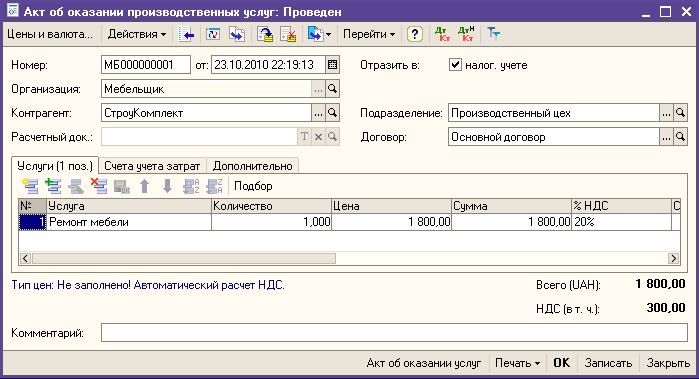
Task: Click ellipsis selector for Организация field
Action: (318, 89)
